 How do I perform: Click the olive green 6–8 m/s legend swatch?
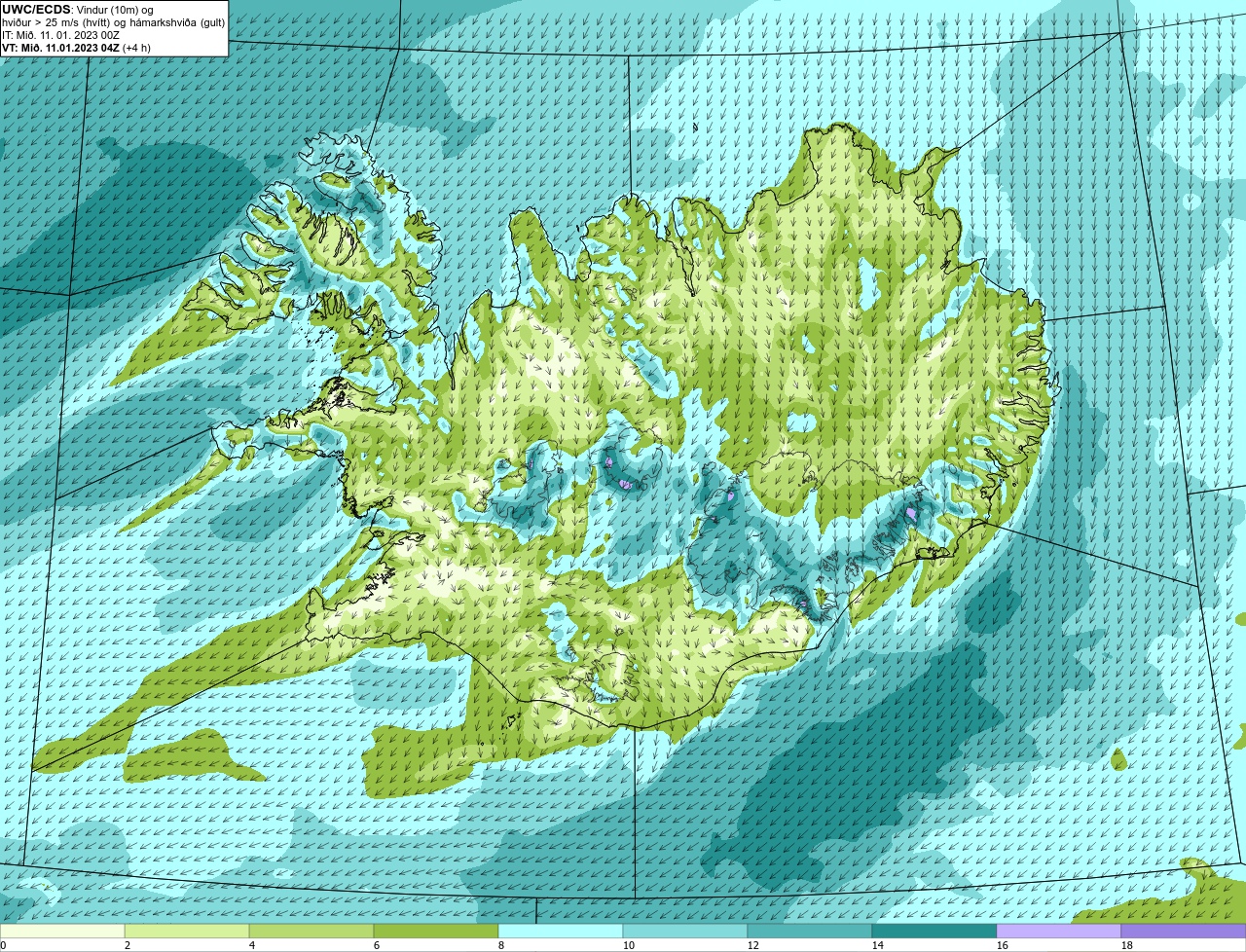tap(436, 932)
